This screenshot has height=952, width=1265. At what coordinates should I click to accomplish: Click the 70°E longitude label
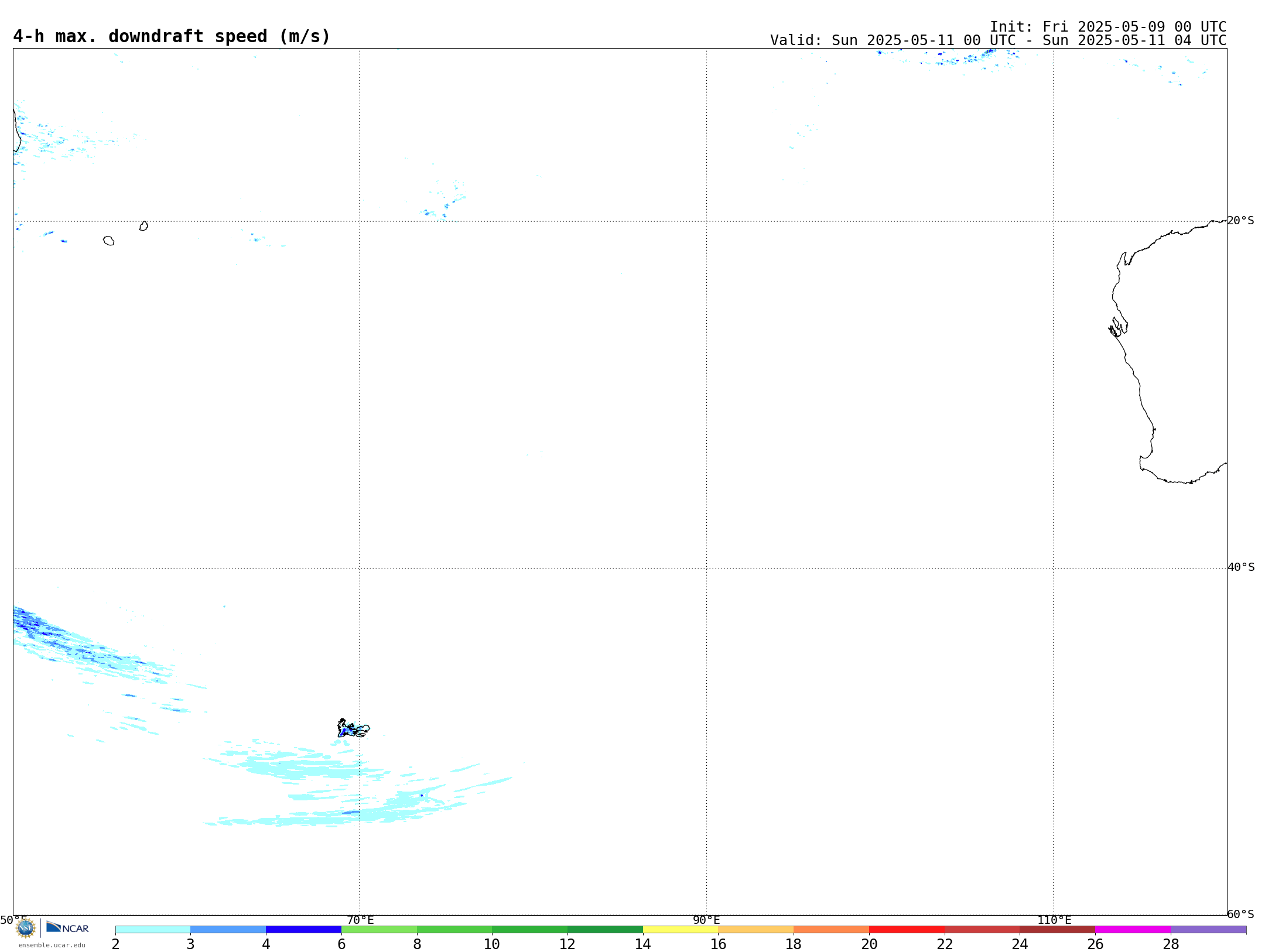[x=360, y=920]
